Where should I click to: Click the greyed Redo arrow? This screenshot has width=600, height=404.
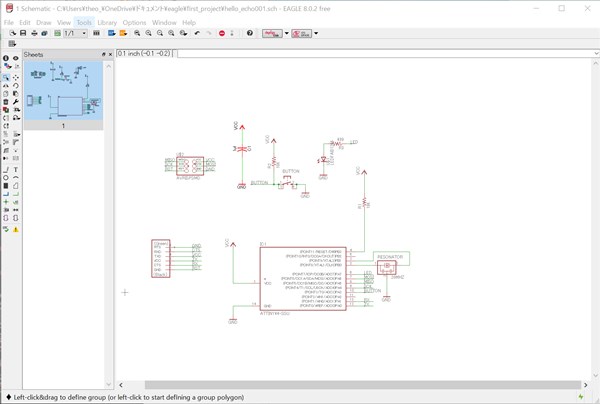click(x=209, y=33)
